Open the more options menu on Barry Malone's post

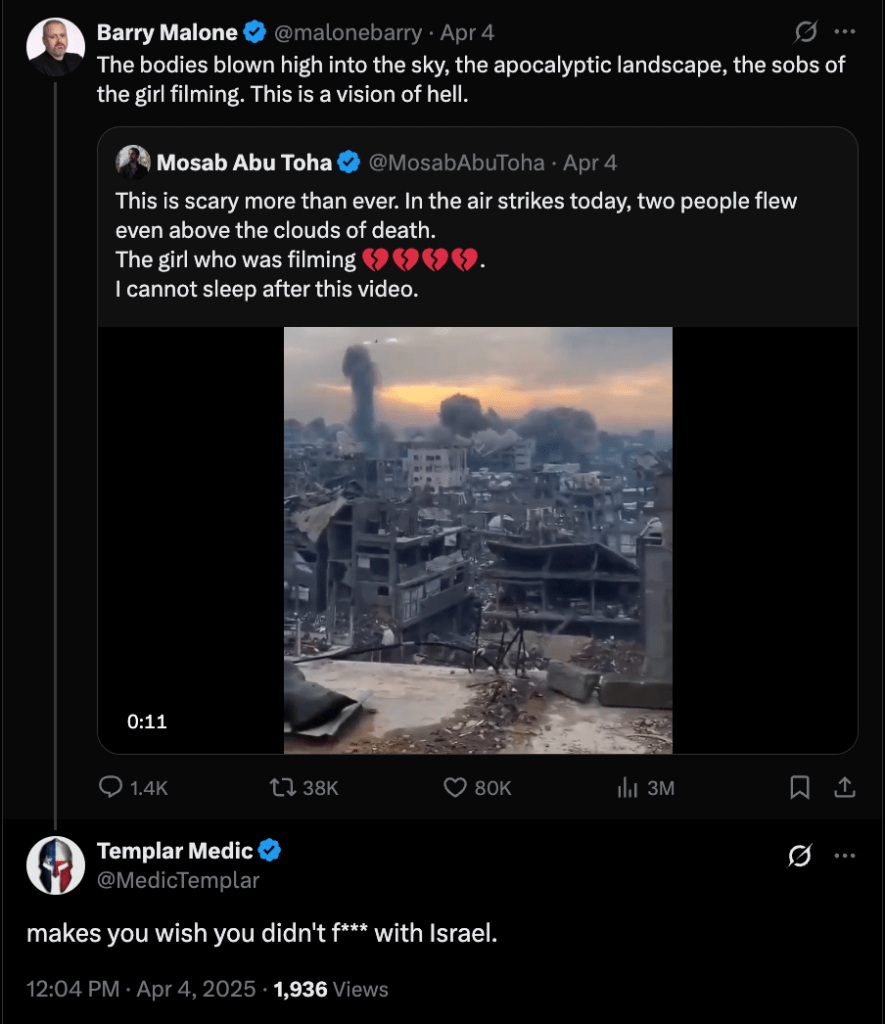point(845,33)
